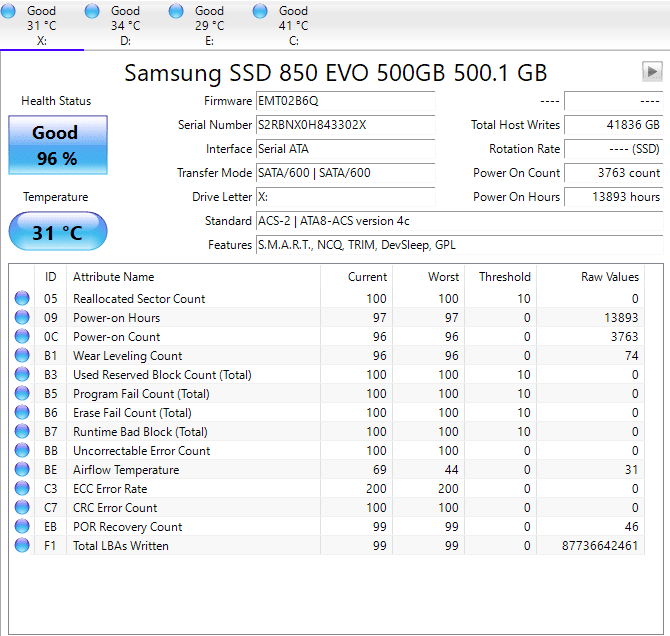This screenshot has width=670, height=636.
Task: Click the Good 96 % health status button
Action: 58,145
